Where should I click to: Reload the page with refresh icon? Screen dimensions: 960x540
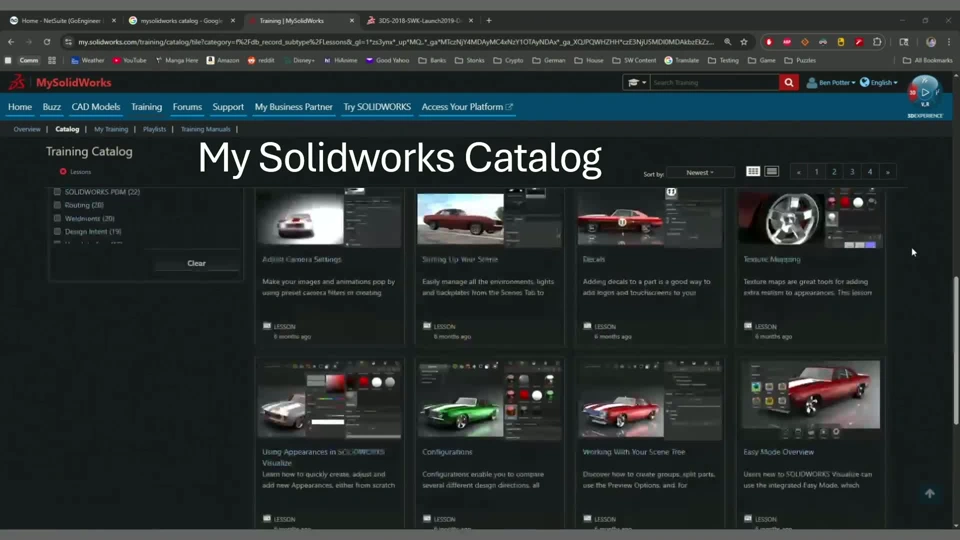pyautogui.click(x=47, y=42)
